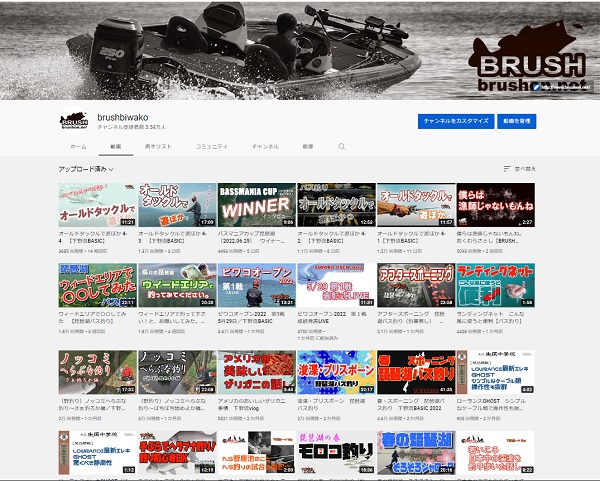Image resolution: width=600 pixels, height=481 pixels.
Task: Open the アメリカの美味しいザリガニ video thumbnail
Action: [256, 370]
